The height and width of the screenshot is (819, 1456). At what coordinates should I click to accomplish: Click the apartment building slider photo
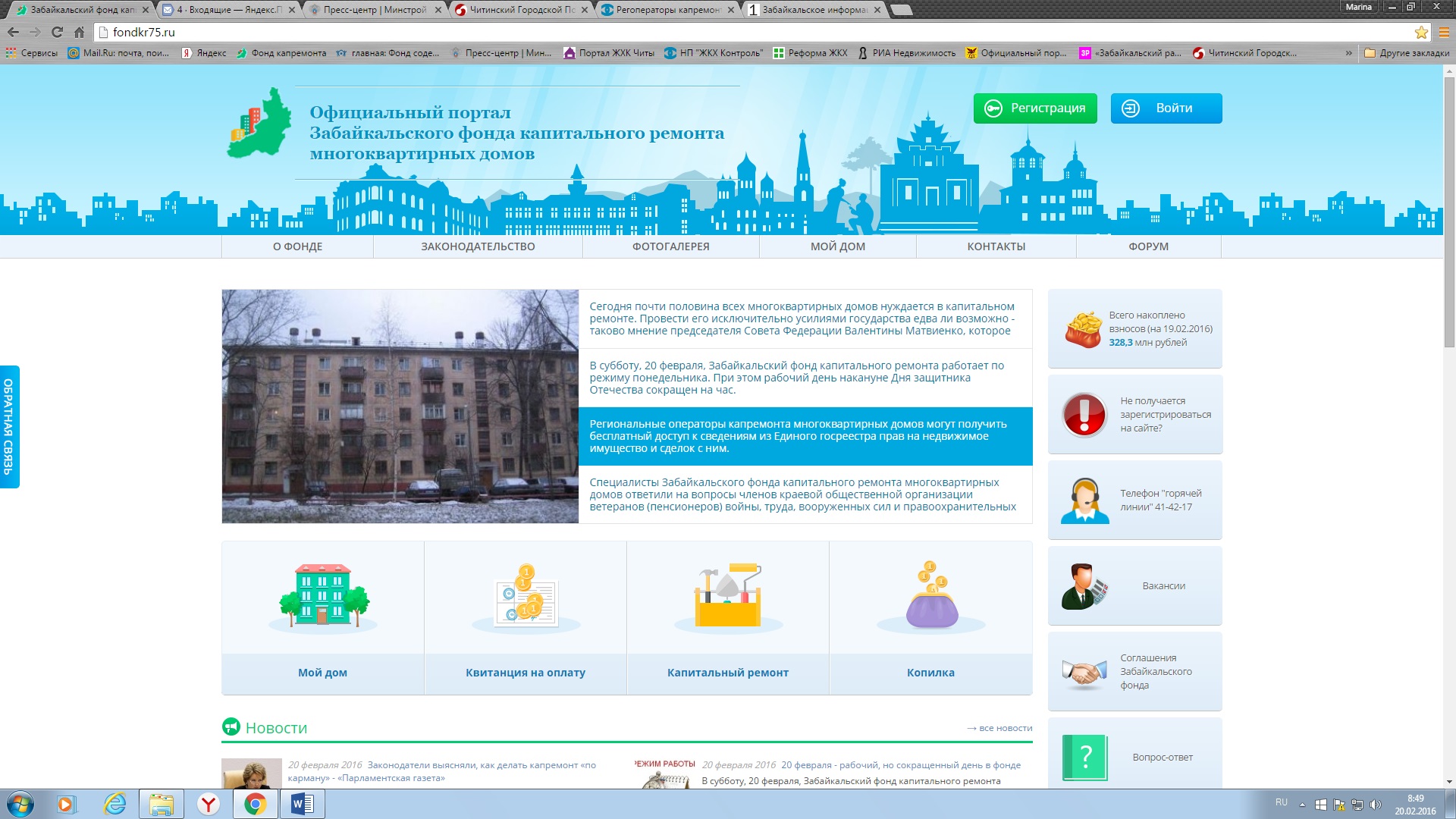pos(400,406)
